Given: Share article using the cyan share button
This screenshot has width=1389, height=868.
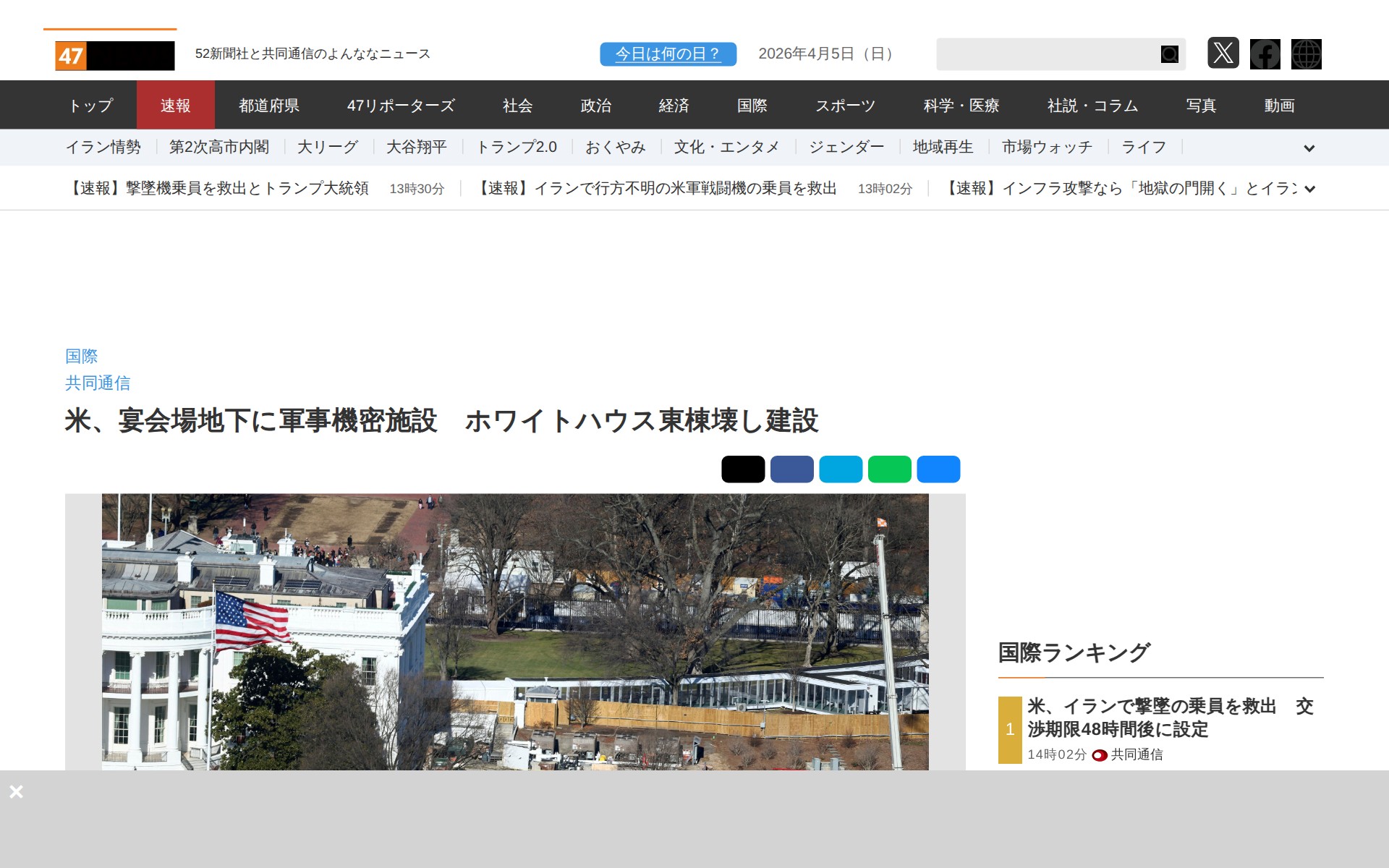Looking at the screenshot, I should pos(841,469).
